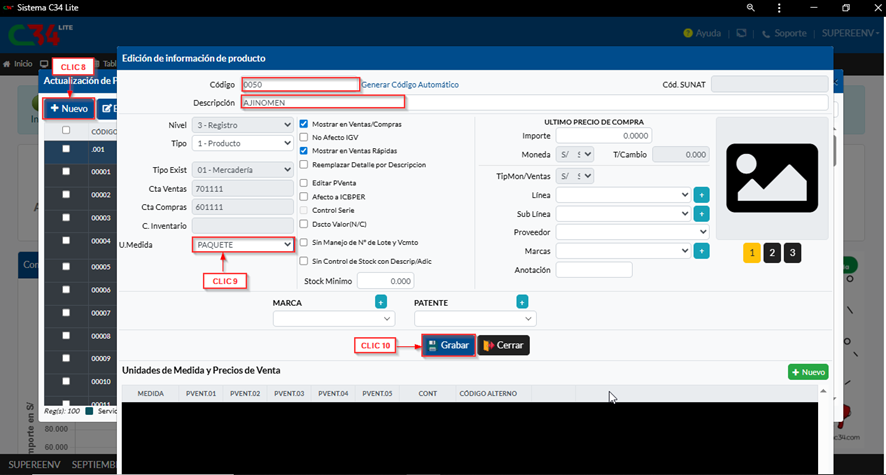Toggle the Afecto a ICBPER checkbox

coord(305,197)
